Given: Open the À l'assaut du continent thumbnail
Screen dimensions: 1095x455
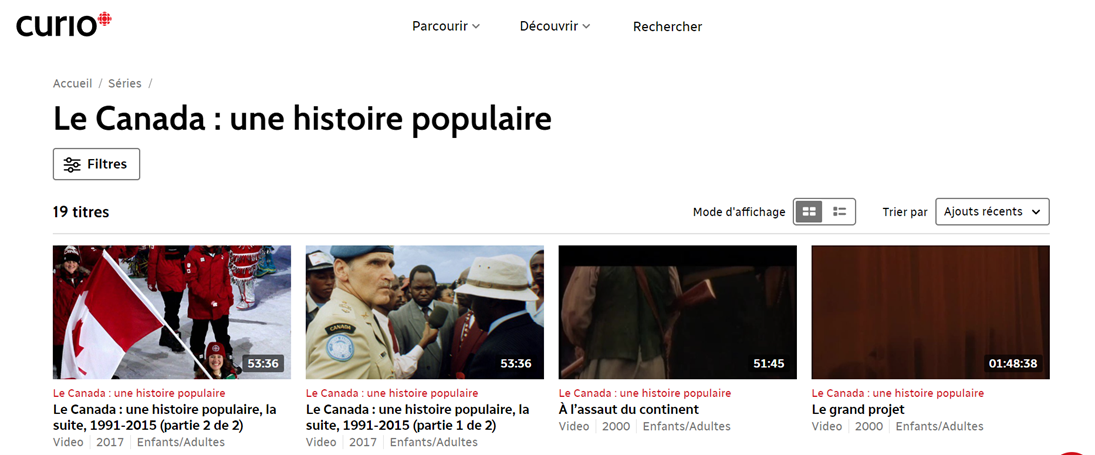Looking at the screenshot, I should (x=677, y=312).
